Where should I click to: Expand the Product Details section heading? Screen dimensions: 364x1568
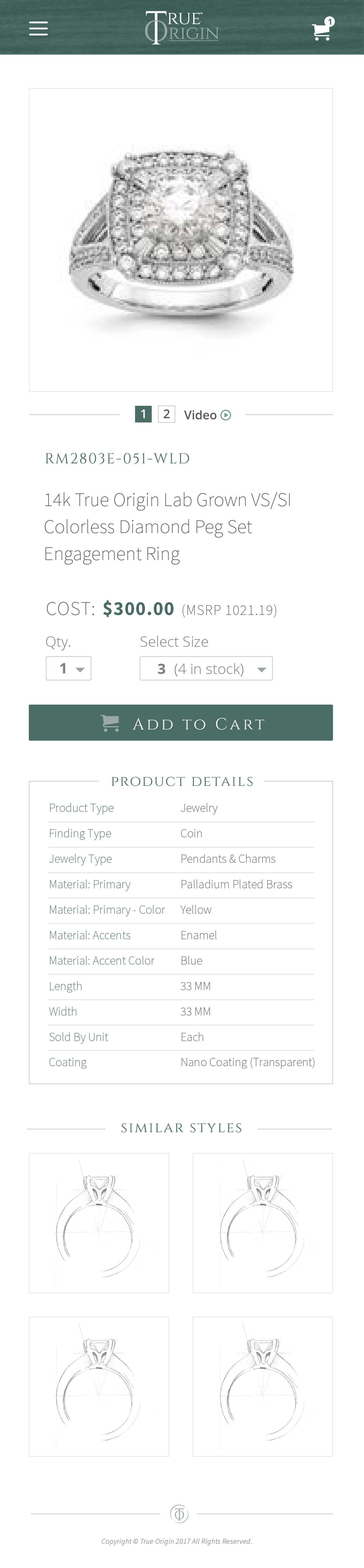tap(181, 781)
